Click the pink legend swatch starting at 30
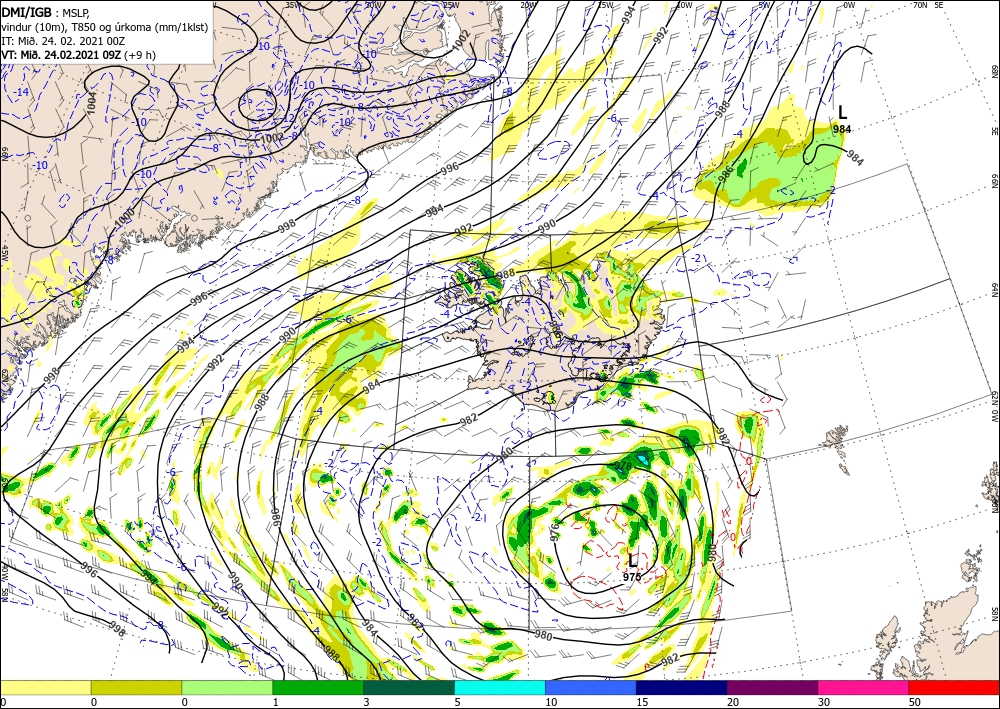This screenshot has height=709, width=1000. (864, 687)
